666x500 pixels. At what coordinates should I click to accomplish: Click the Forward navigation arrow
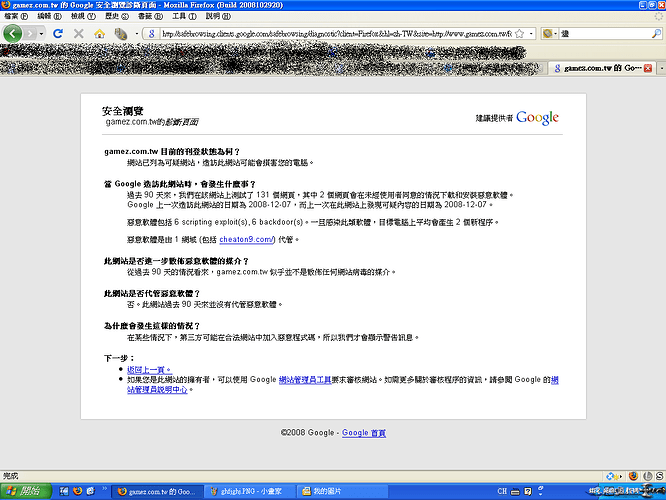30,34
